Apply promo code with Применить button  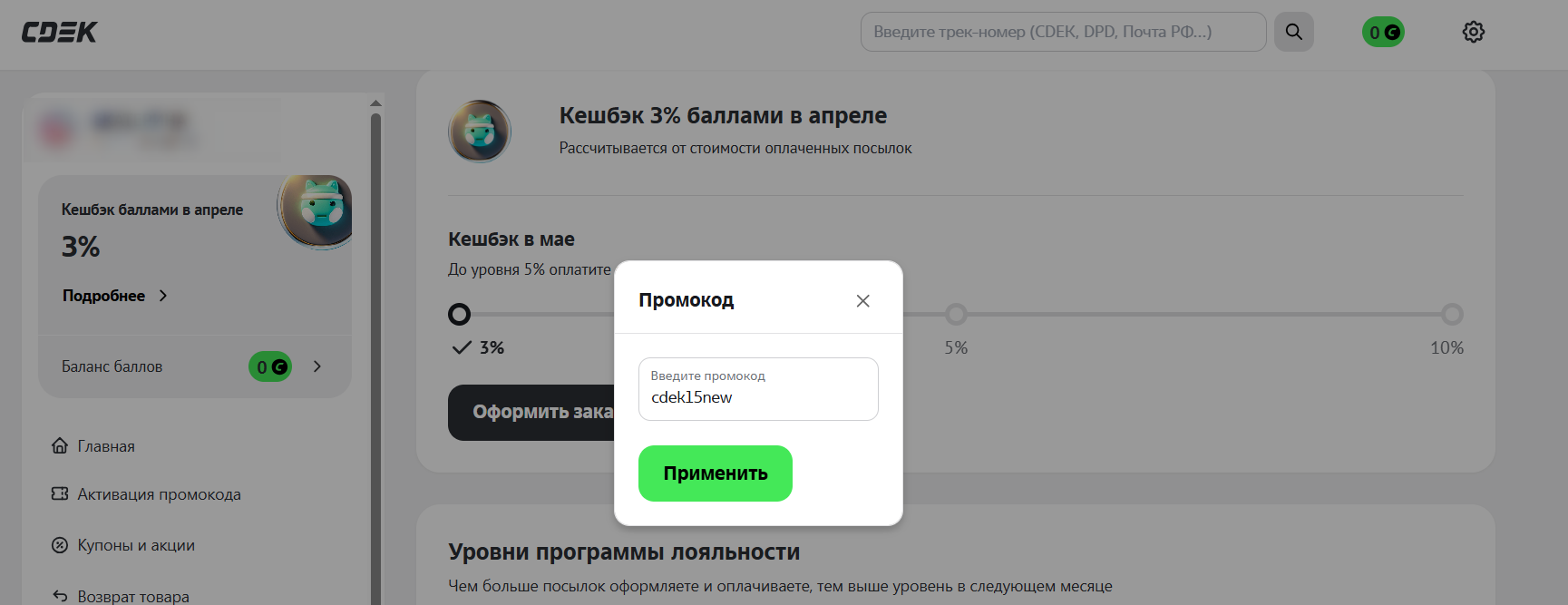click(x=716, y=473)
